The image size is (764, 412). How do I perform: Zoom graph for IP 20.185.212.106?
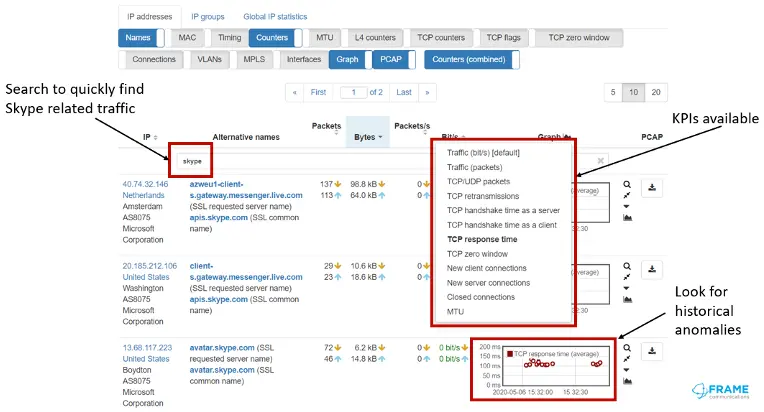tap(627, 266)
